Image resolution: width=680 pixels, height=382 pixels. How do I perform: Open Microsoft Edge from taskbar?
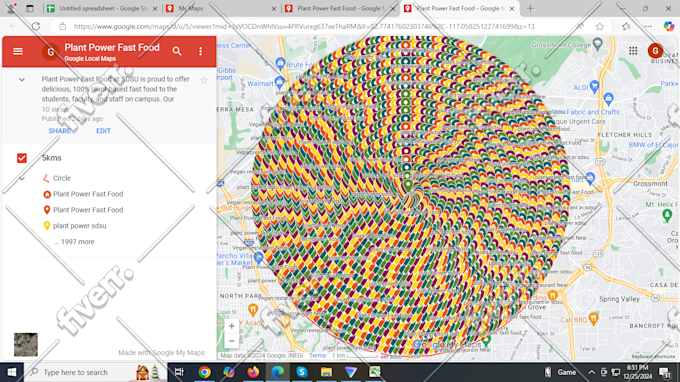(278, 372)
